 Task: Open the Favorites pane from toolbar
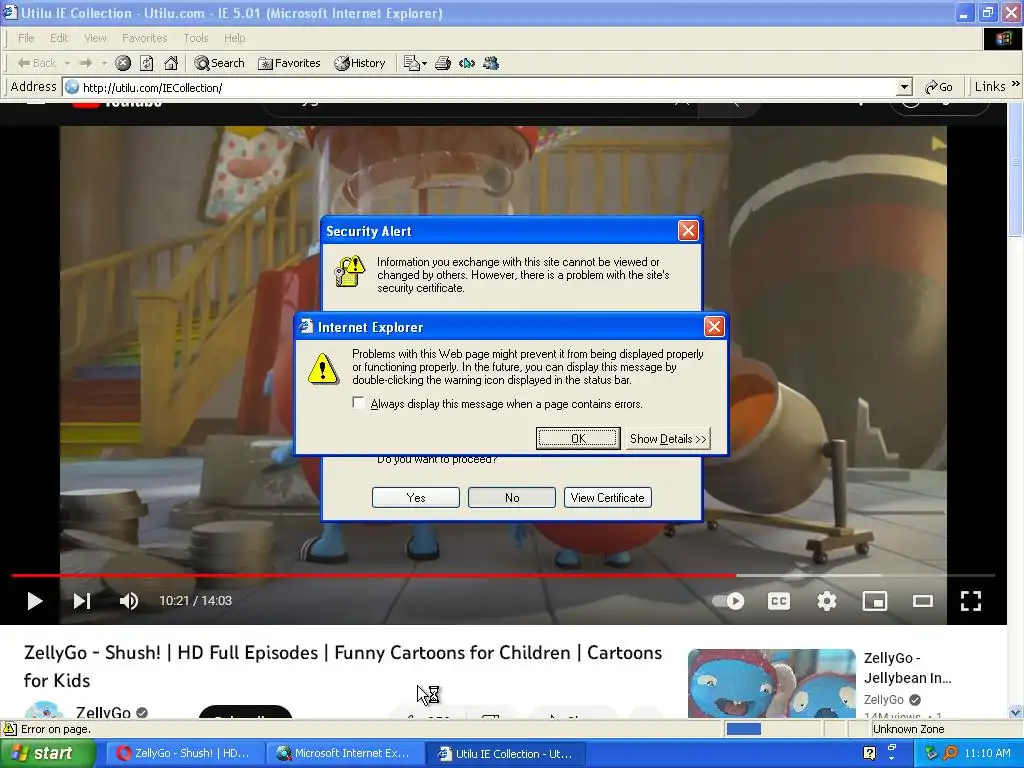[x=289, y=63]
